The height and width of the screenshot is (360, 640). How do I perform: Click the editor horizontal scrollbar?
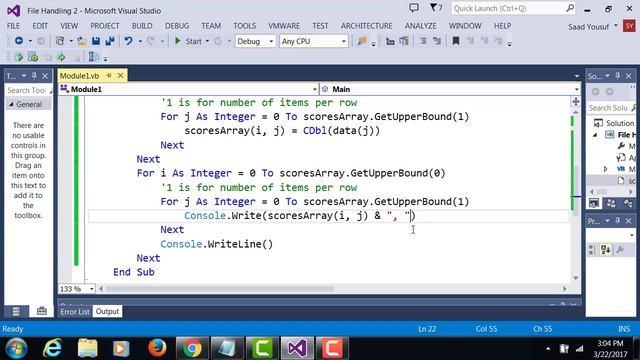(x=220, y=289)
